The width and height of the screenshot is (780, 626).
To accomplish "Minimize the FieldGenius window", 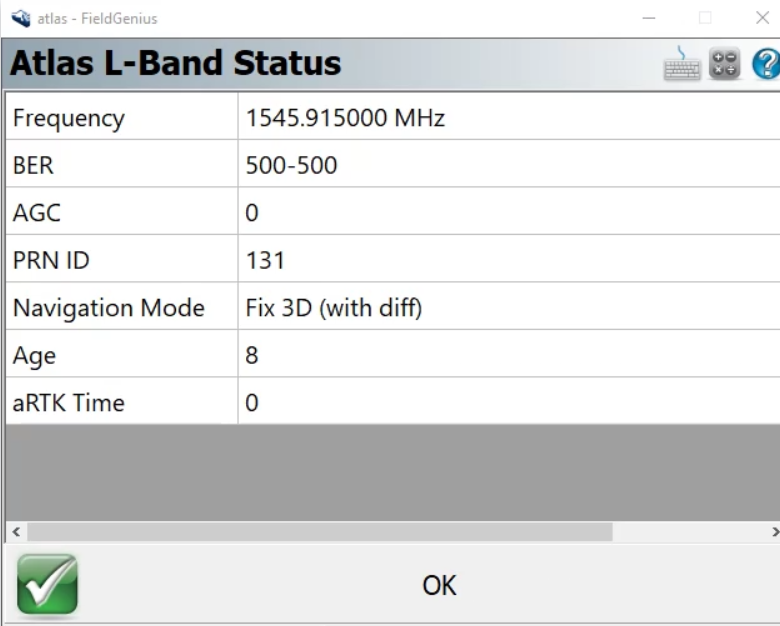I will (649, 18).
